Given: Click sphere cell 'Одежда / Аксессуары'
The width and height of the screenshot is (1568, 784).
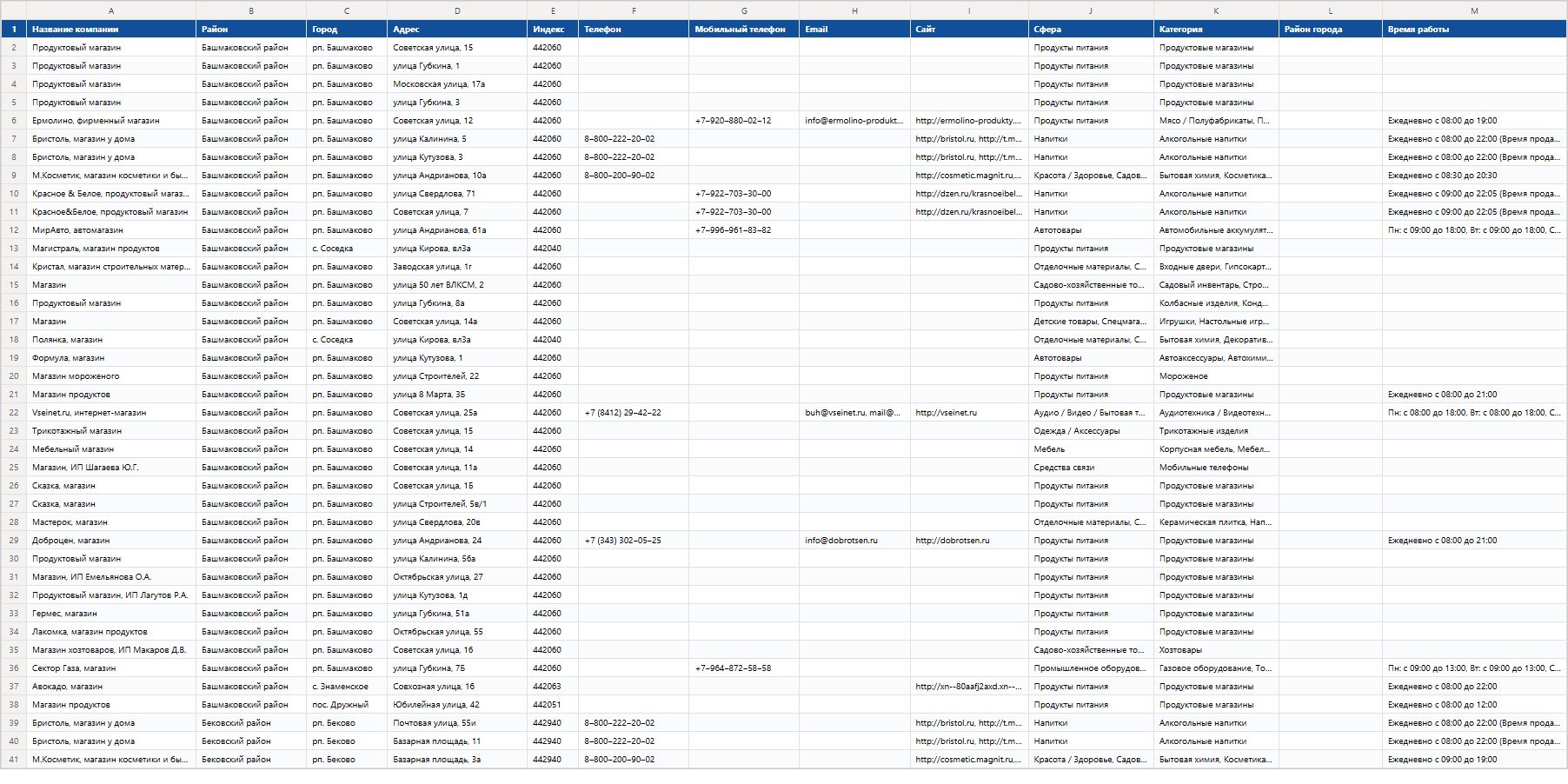Looking at the screenshot, I should point(1091,431).
